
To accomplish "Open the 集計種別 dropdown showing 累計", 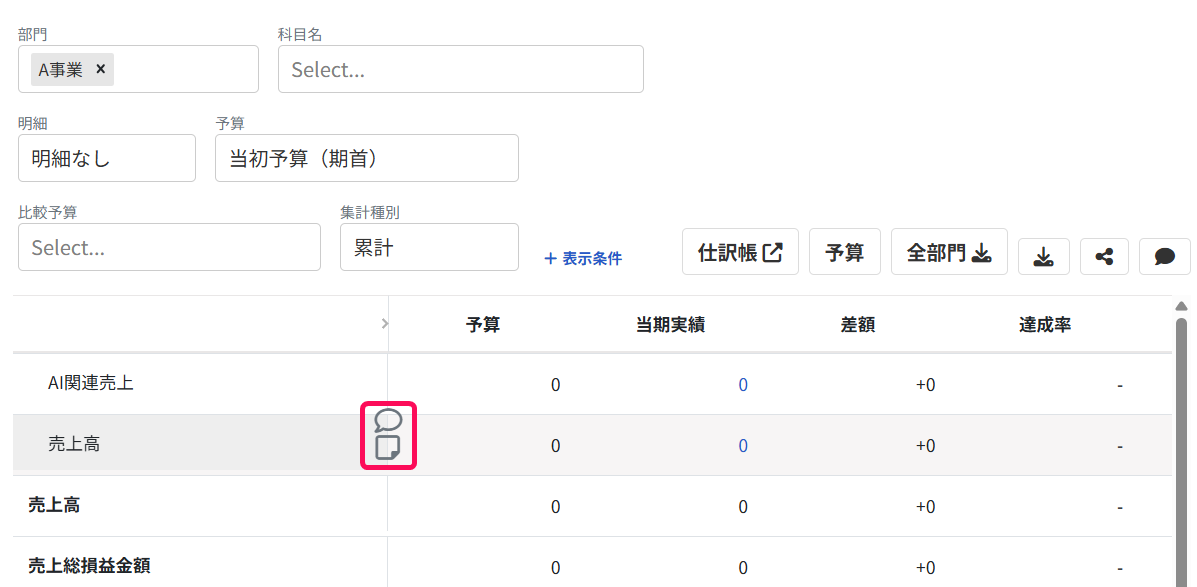I will (429, 247).
